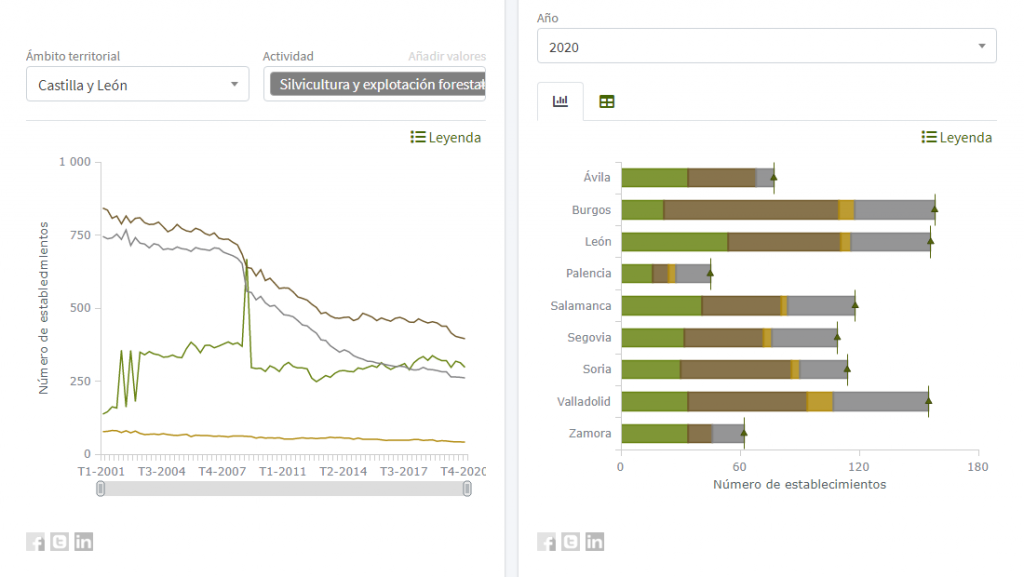Share the line chart on Twitter
The height and width of the screenshot is (577, 1024).
coord(59,542)
